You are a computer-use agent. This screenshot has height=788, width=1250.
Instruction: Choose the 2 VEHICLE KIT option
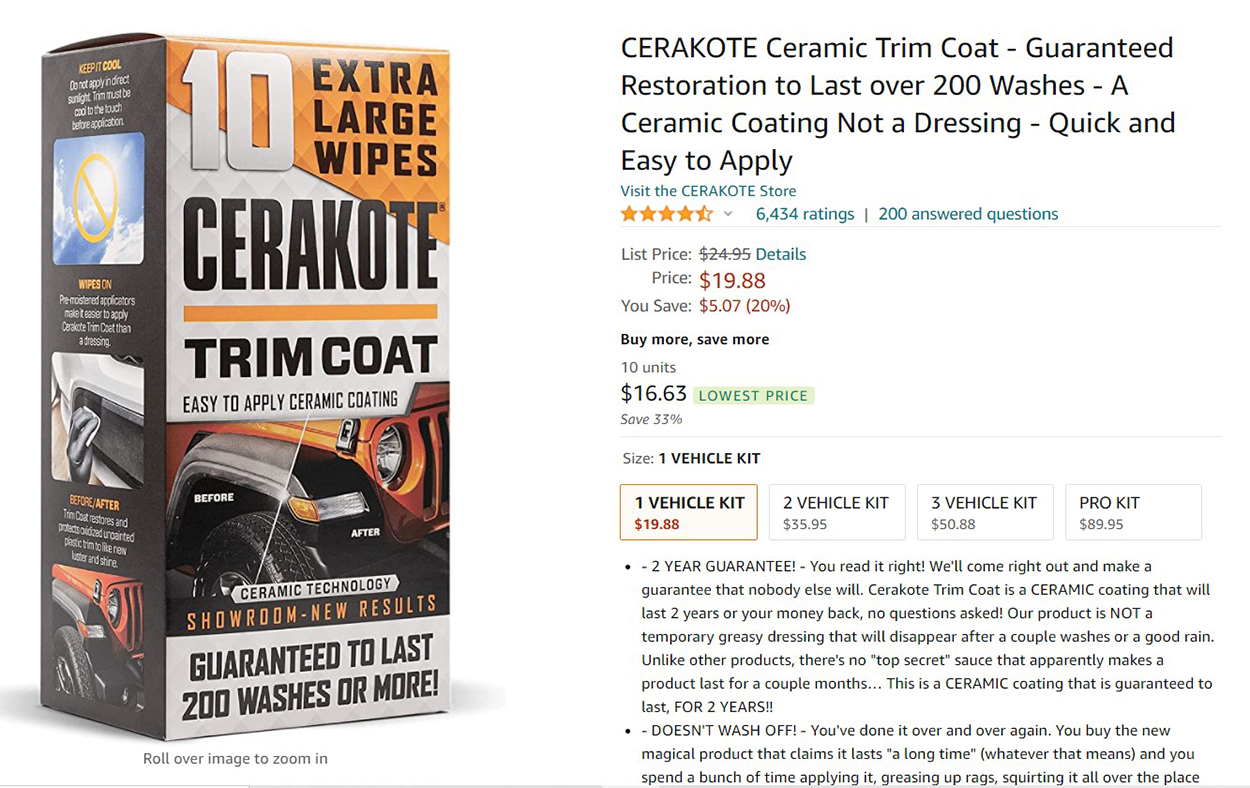[x=836, y=512]
